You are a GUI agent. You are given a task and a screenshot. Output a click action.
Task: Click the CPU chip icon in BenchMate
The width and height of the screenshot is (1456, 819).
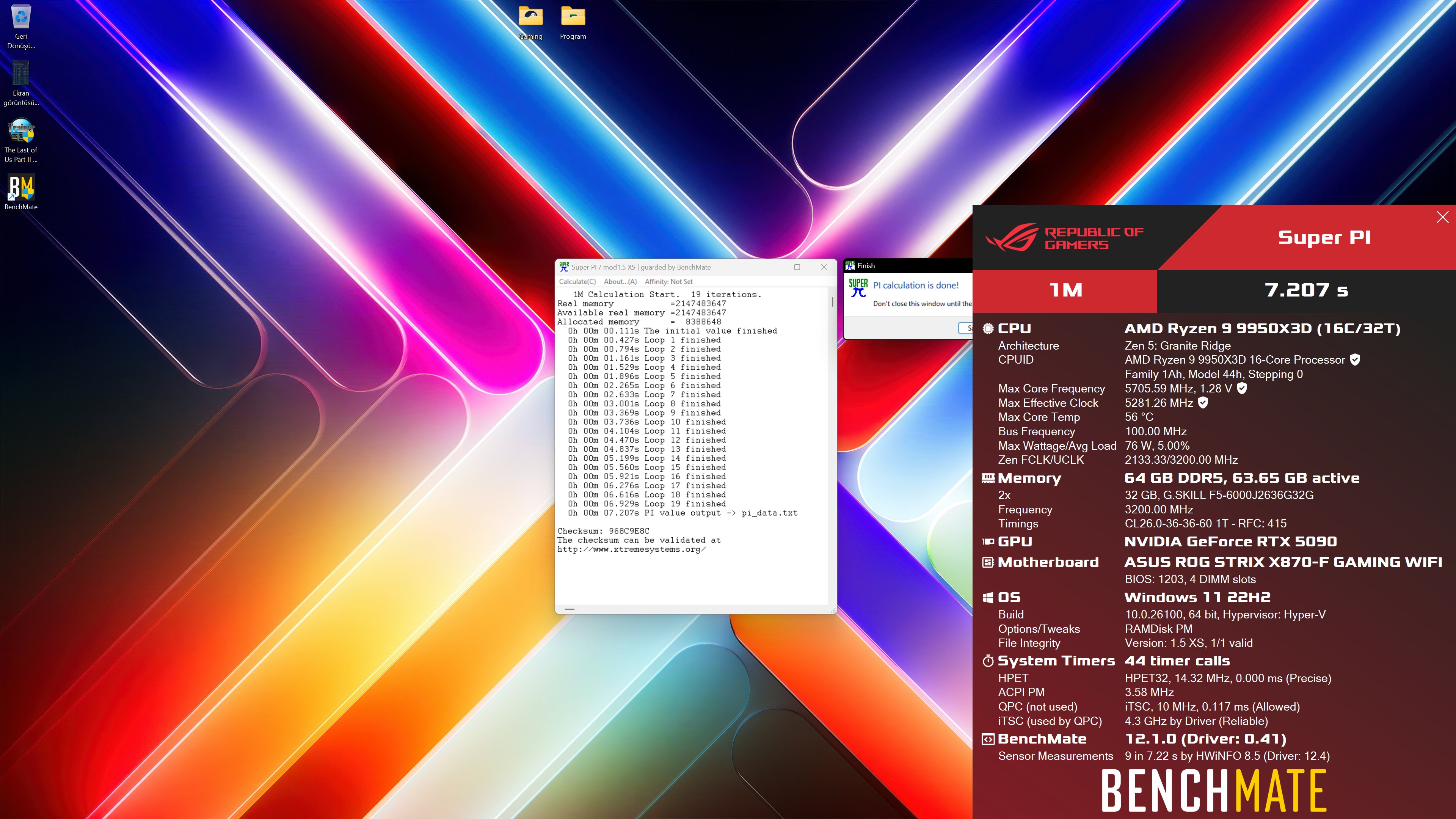tap(987, 328)
